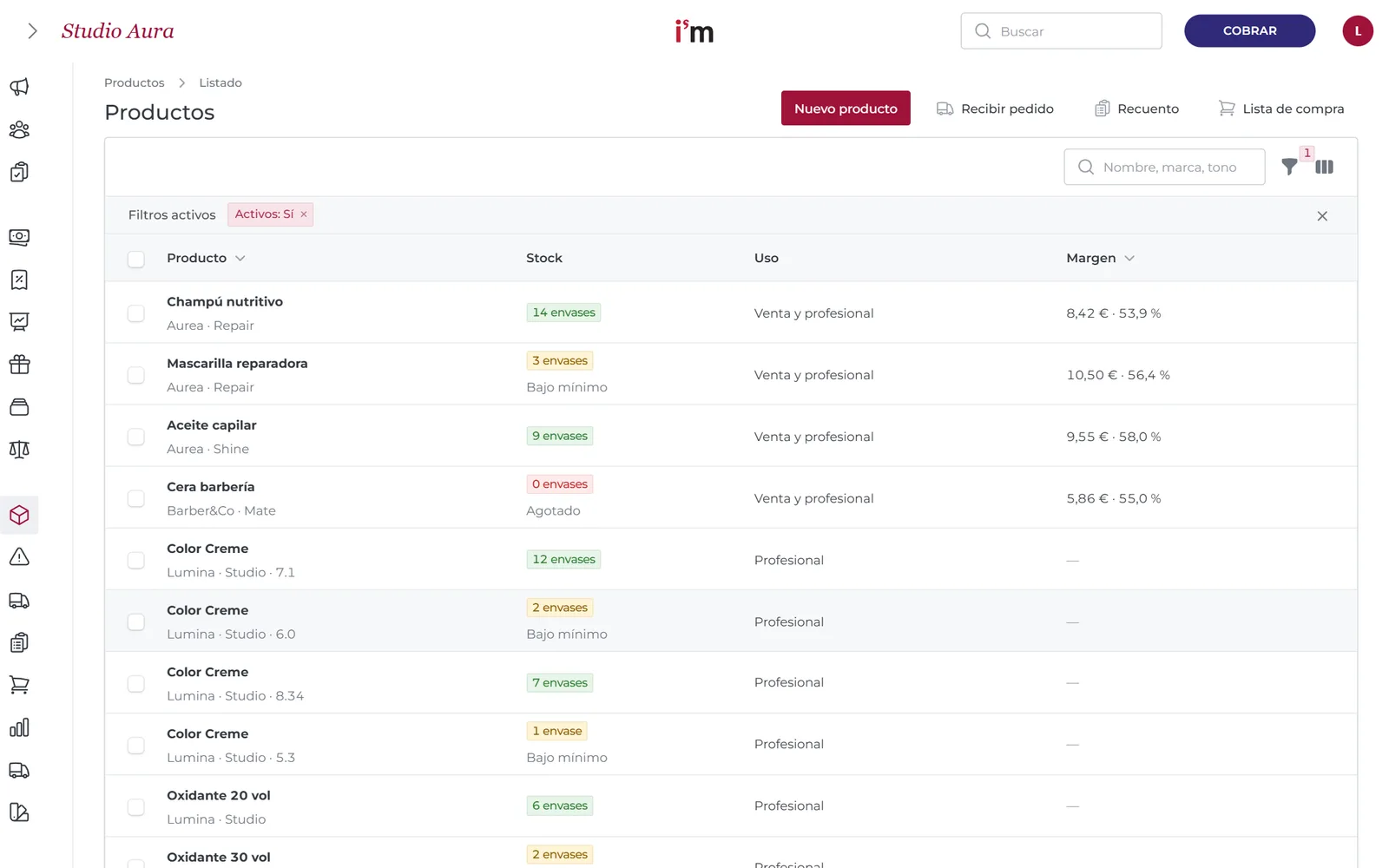The width and height of the screenshot is (1389, 868).
Task: Check the Mascarilla reparadora row checkbox
Action: pyautogui.click(x=136, y=375)
